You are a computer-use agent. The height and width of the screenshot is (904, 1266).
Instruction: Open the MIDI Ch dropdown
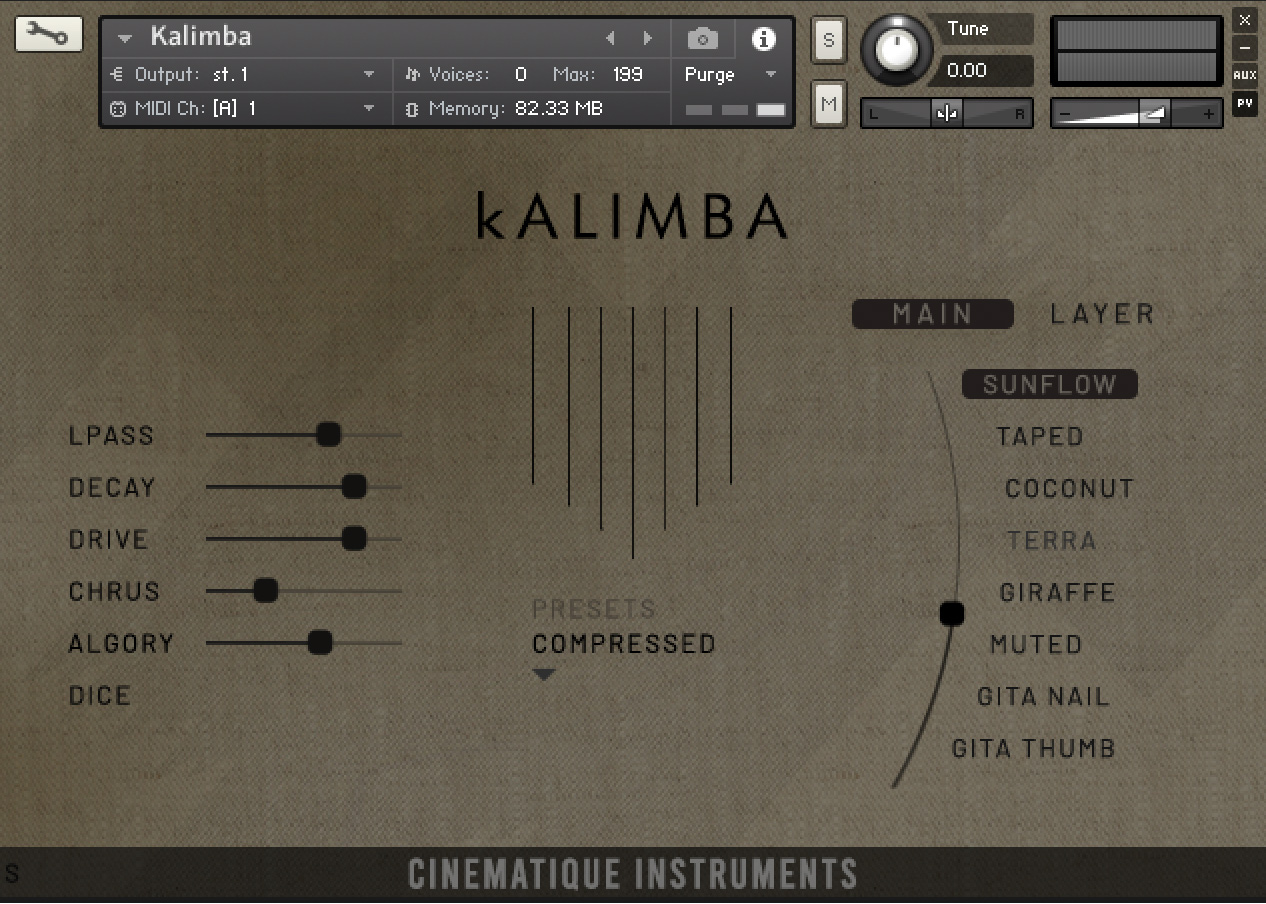pyautogui.click(x=369, y=108)
